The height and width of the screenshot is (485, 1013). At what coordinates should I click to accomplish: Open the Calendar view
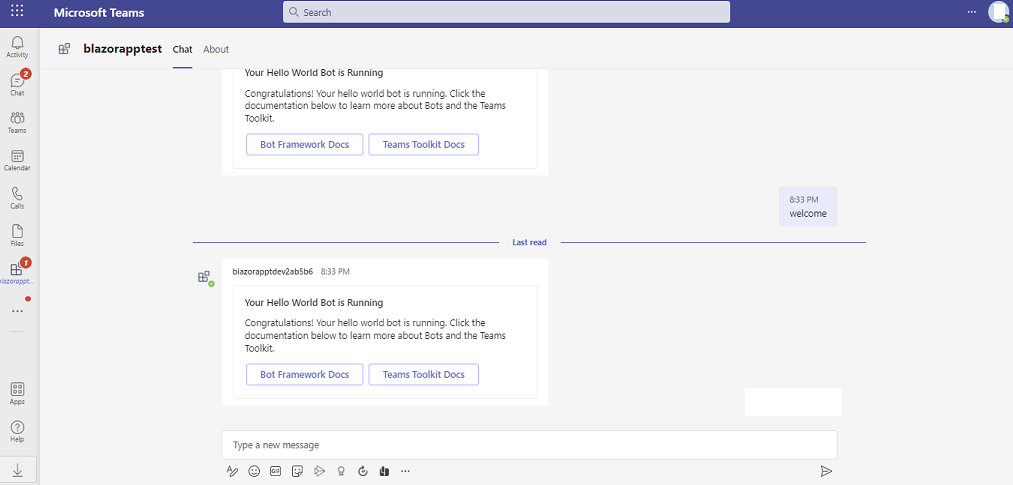17,160
